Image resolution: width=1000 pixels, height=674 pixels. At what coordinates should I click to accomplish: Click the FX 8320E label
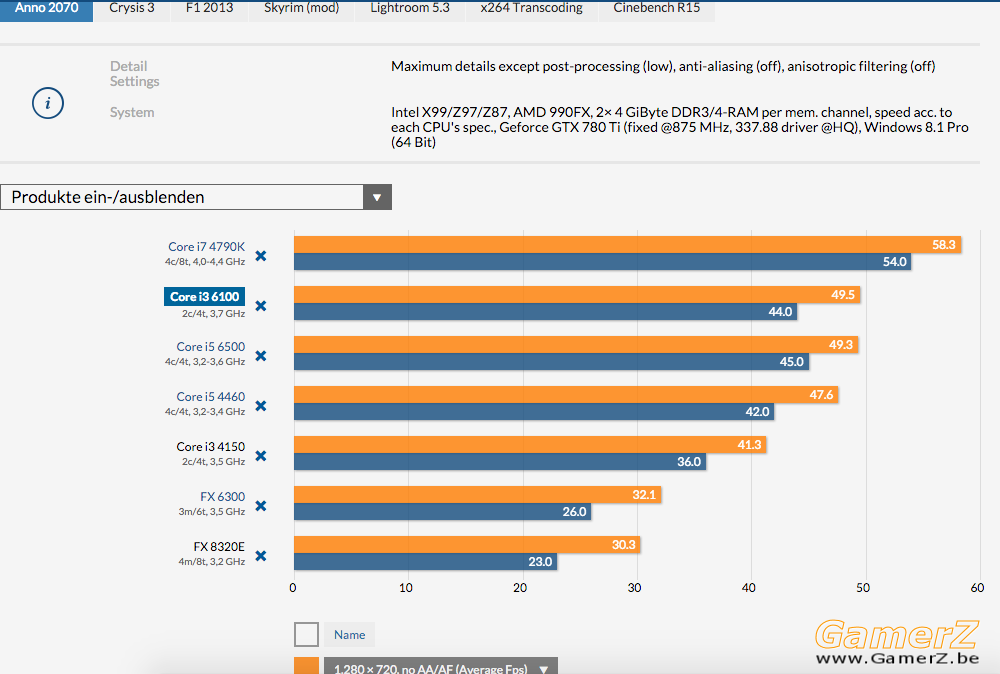(x=219, y=546)
